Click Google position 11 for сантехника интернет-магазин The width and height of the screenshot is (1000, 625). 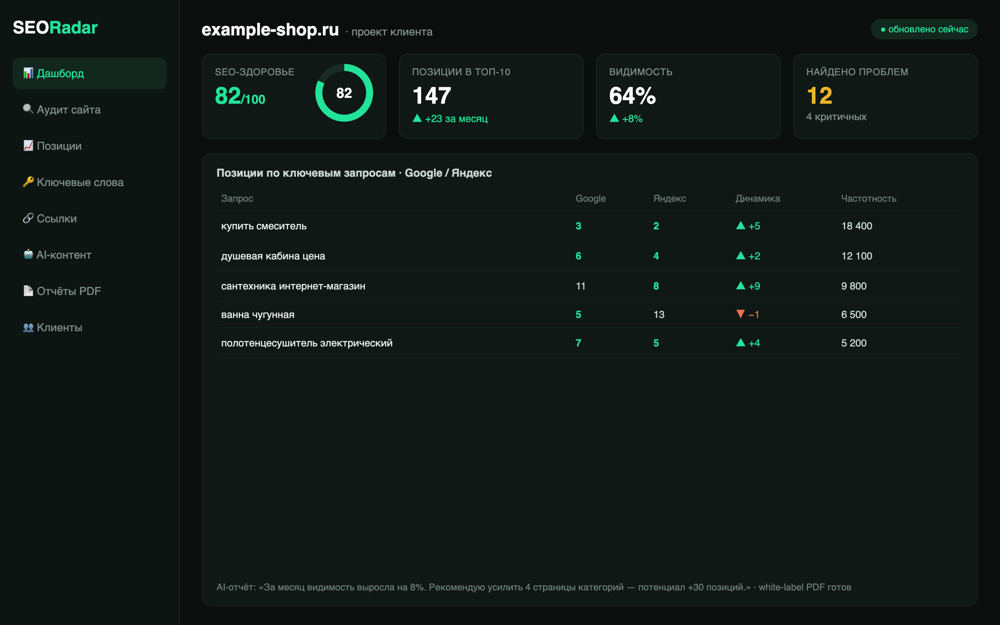click(580, 286)
